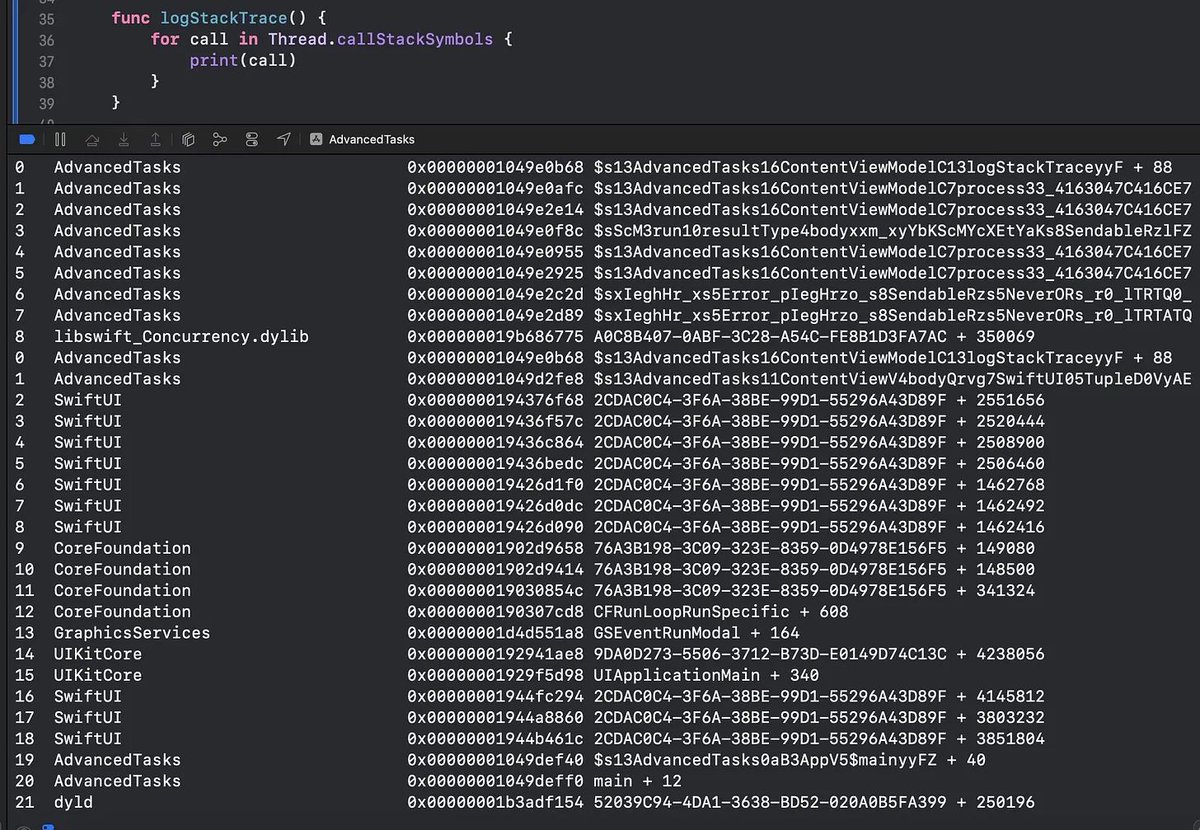1200x830 pixels.
Task: Click SwiftUI offset + 2508900
Action: coord(1000,442)
